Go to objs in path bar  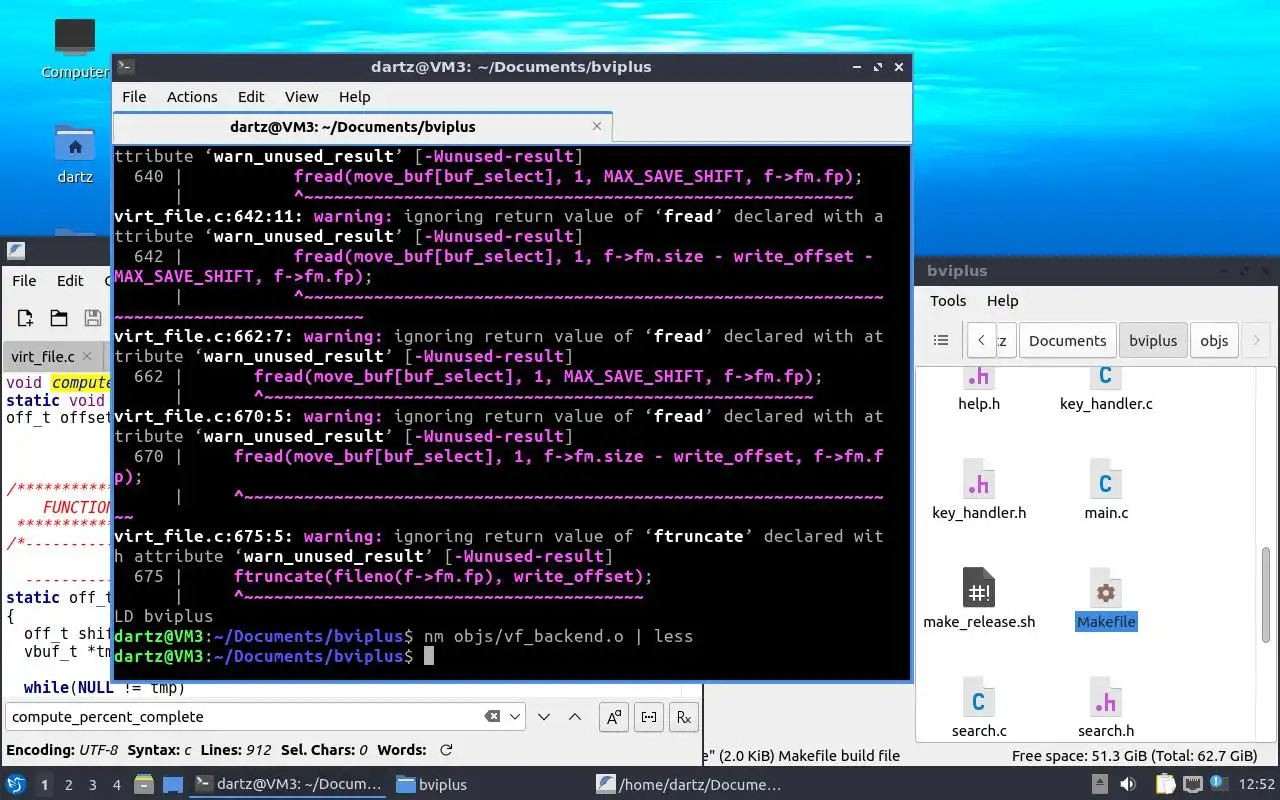(x=1214, y=340)
